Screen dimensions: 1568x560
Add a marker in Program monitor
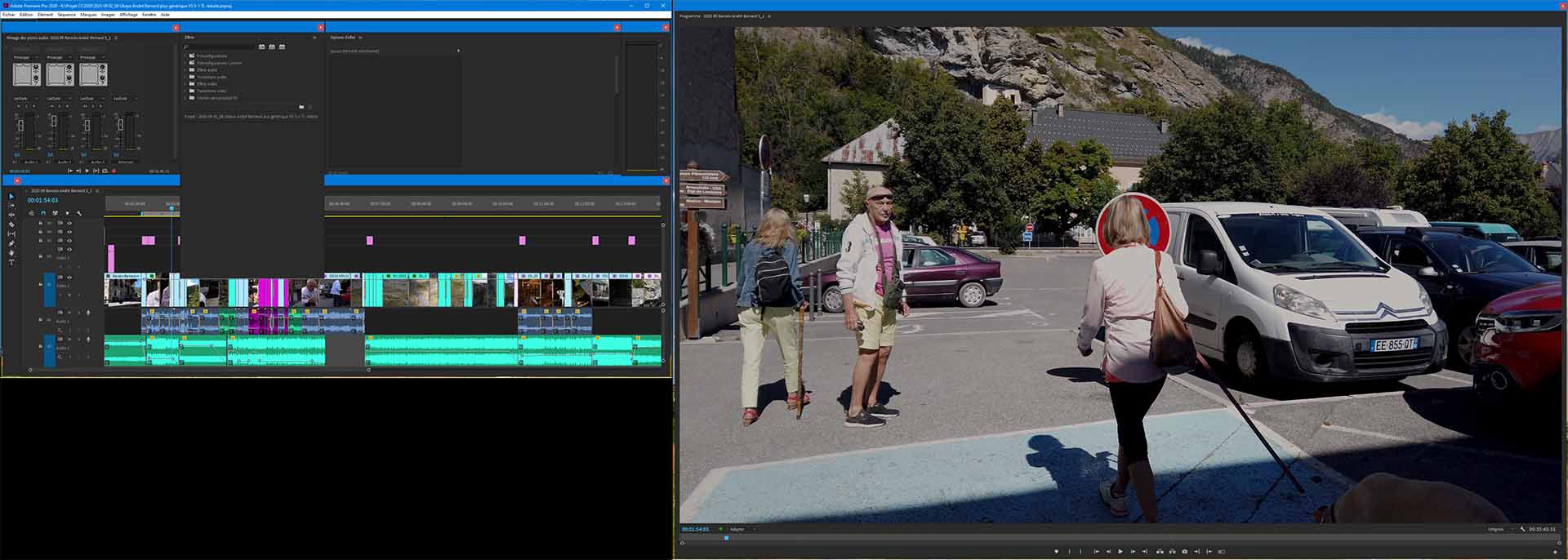pyautogui.click(x=1056, y=552)
